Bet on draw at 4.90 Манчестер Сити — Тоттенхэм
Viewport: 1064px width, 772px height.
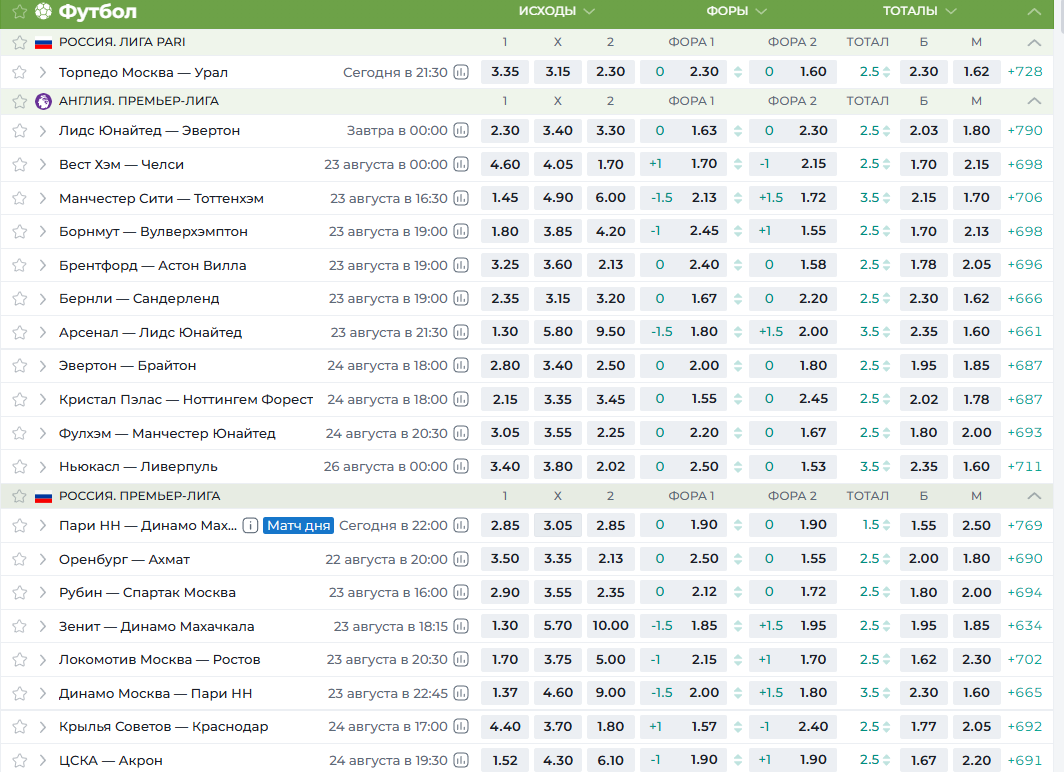click(558, 198)
